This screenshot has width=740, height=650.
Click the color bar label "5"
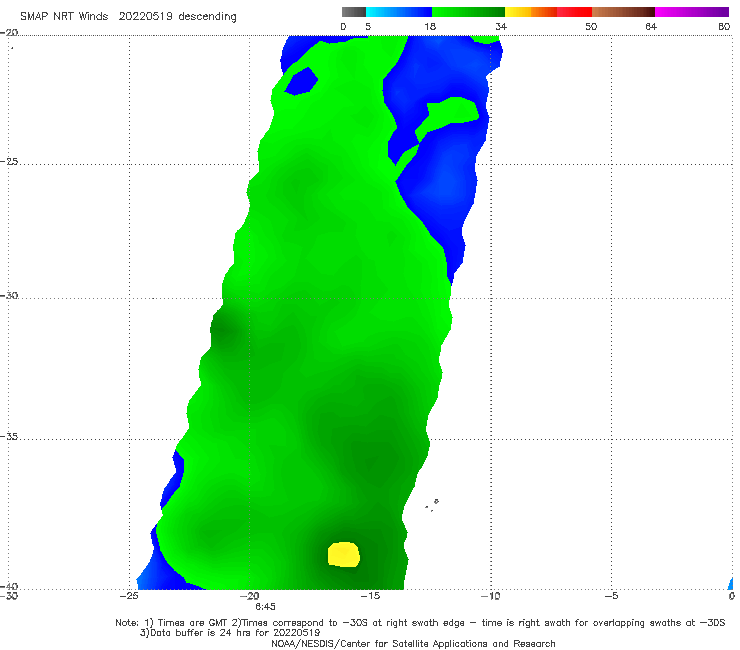click(x=368, y=27)
